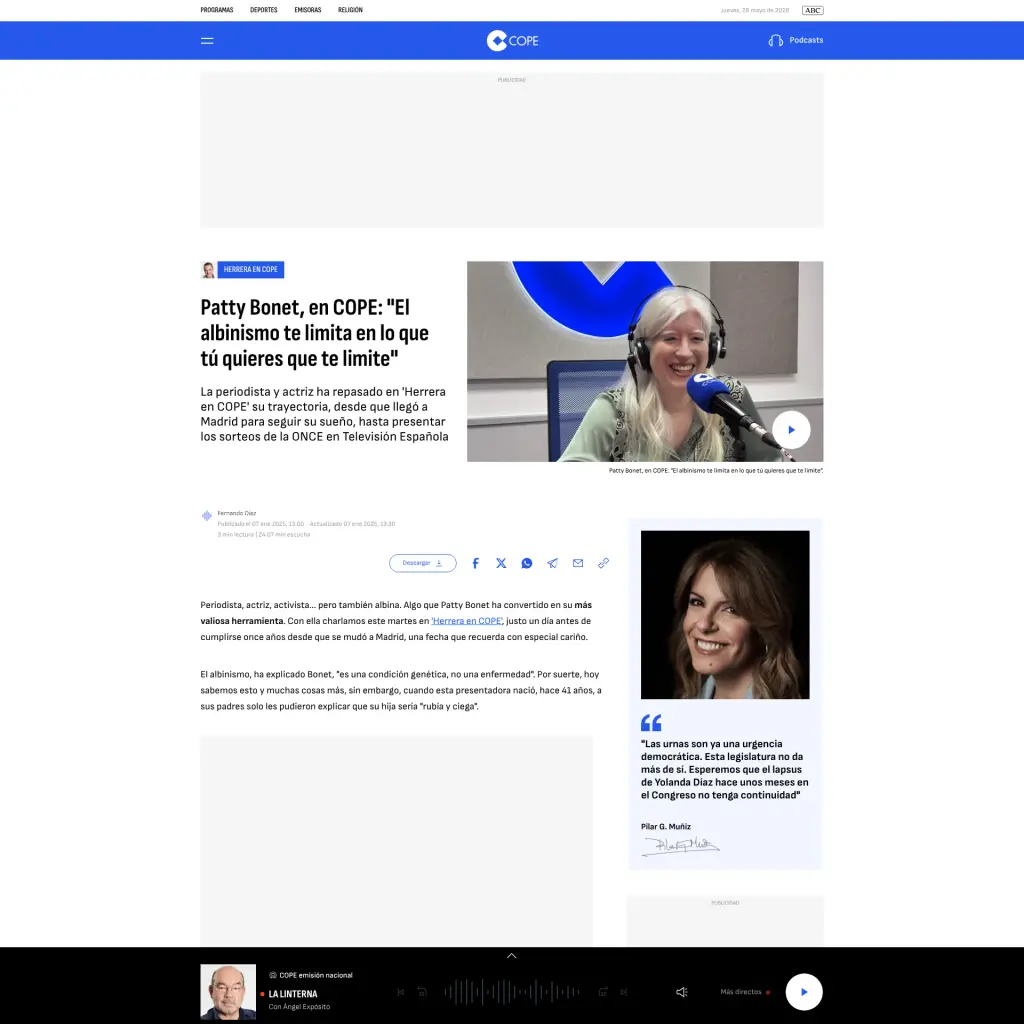Click the COPE logo in the header
The height and width of the screenshot is (1024, 1024).
512,40
